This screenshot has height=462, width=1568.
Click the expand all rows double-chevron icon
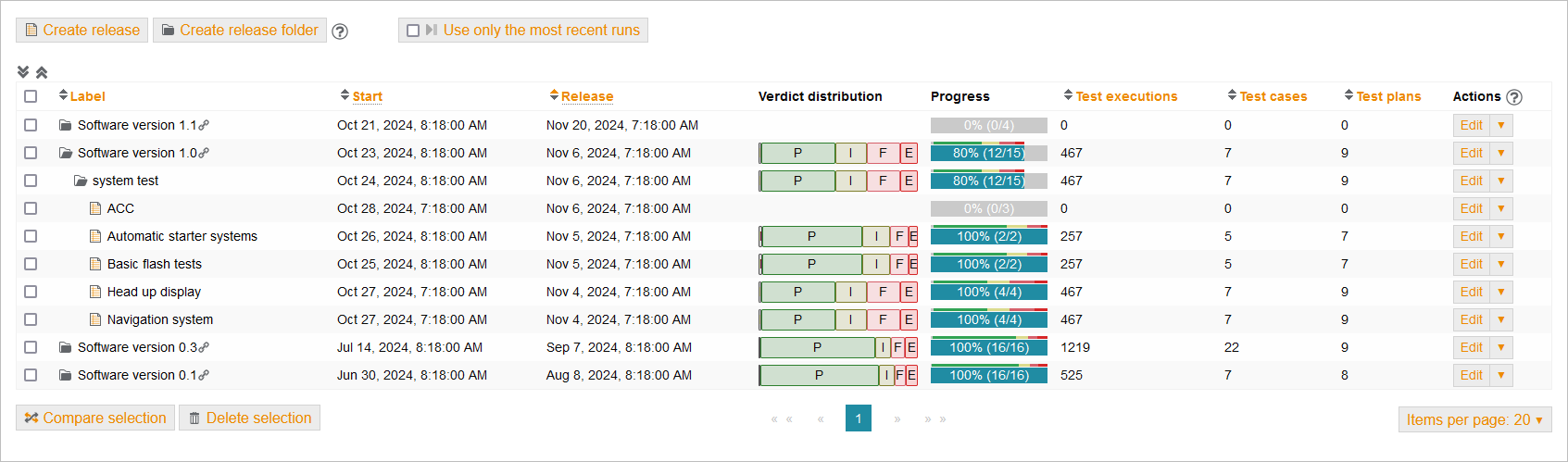[x=23, y=71]
